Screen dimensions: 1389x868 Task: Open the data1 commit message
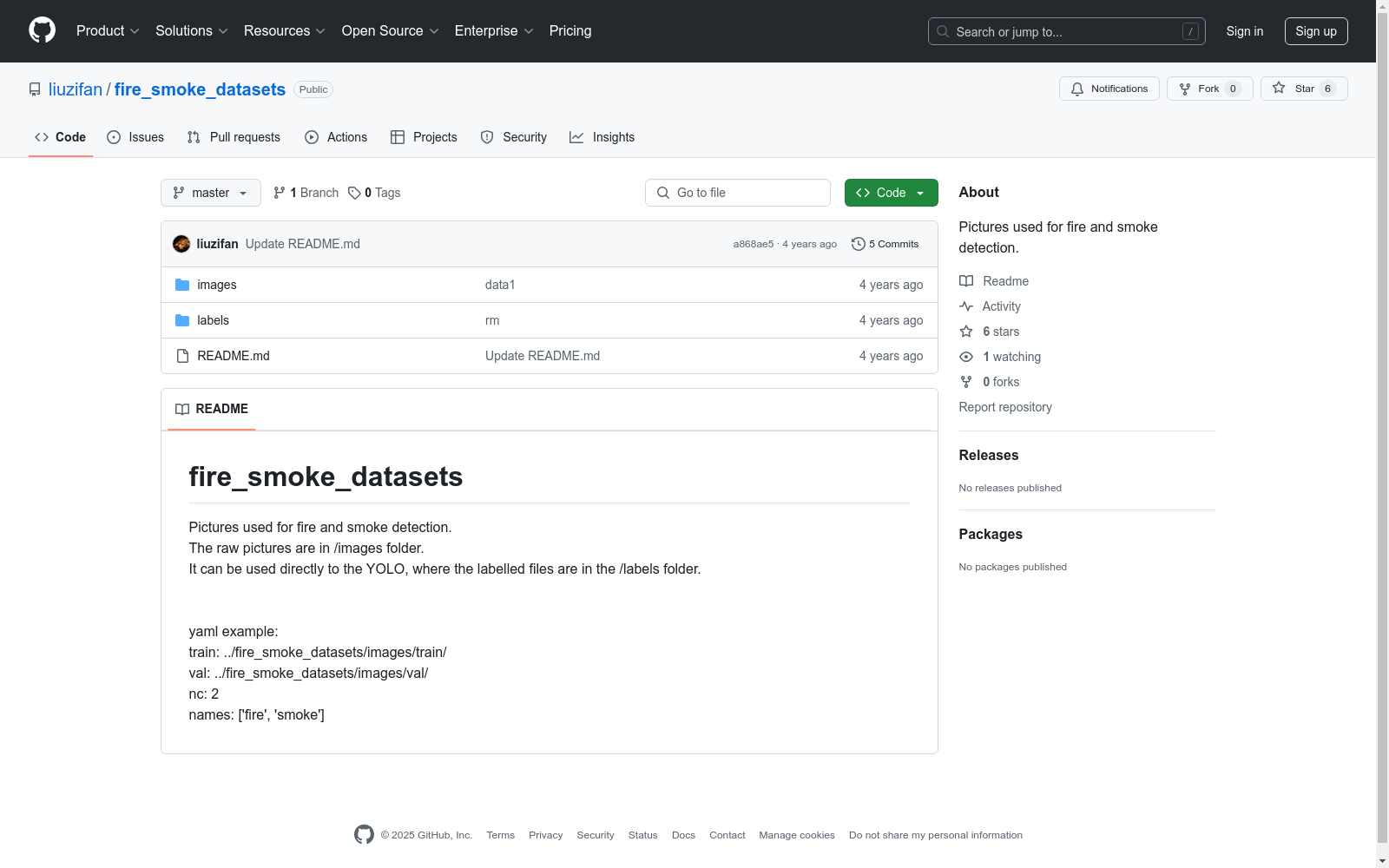tap(500, 285)
